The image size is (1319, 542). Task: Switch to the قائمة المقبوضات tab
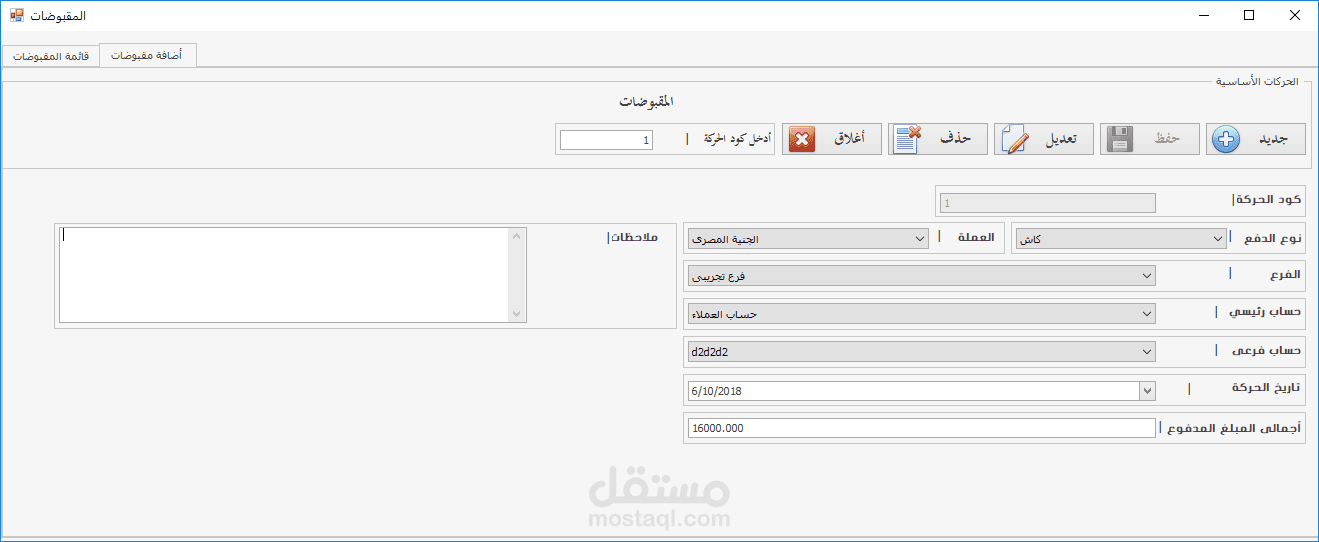point(51,57)
